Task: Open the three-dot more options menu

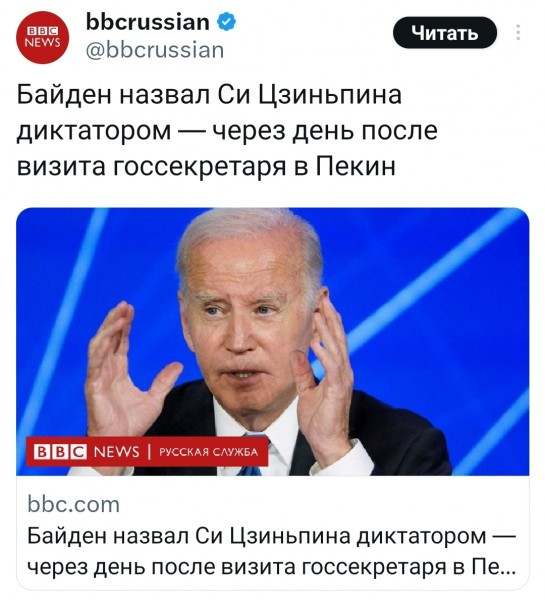Action: [518, 33]
